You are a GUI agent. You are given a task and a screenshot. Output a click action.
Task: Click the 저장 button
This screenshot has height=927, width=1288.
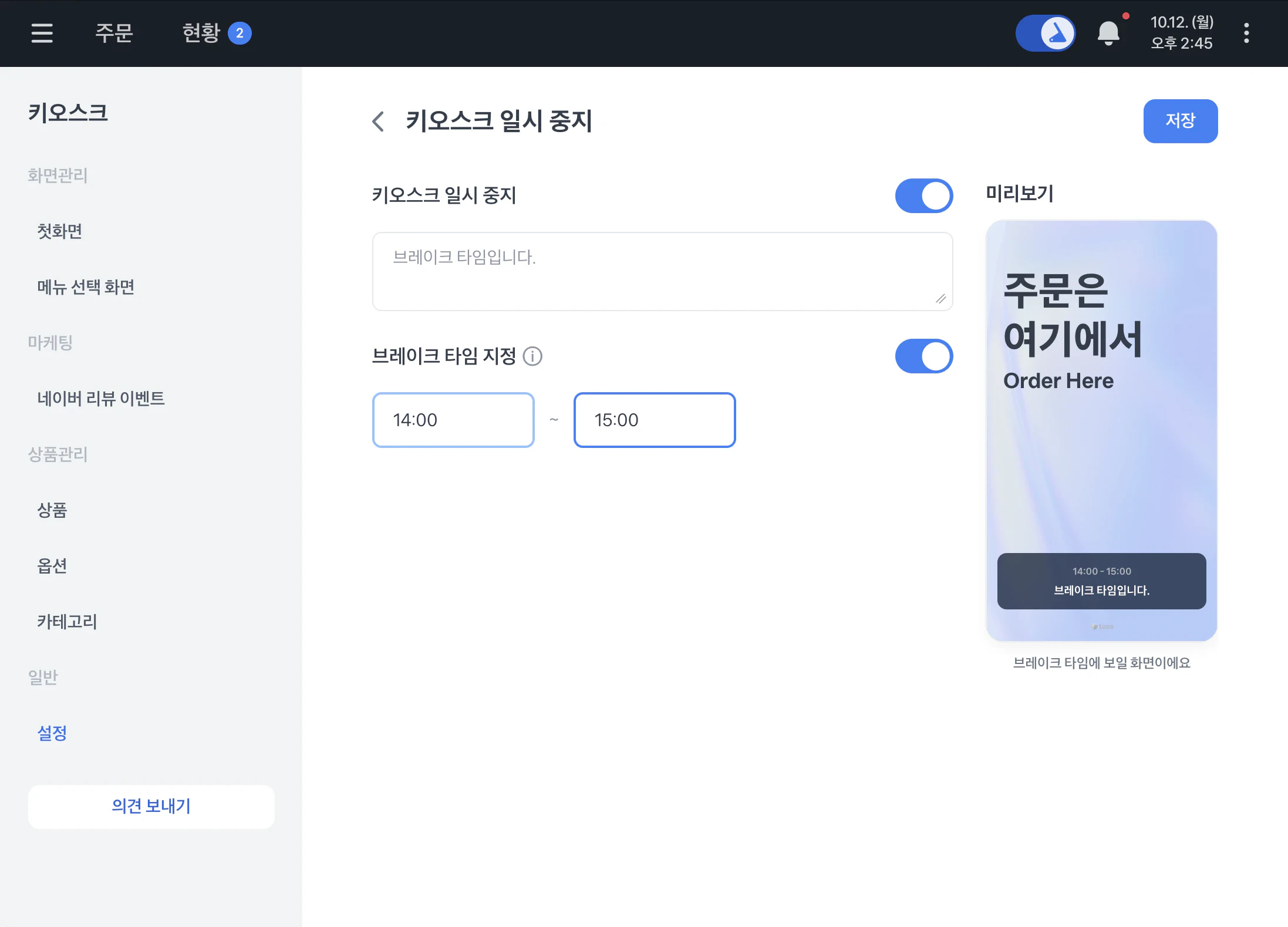[1180, 121]
